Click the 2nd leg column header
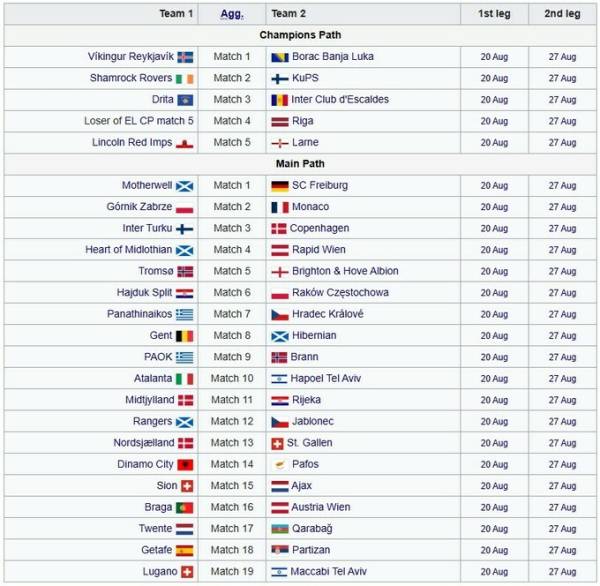This screenshot has height=586, width=600. pos(562,14)
